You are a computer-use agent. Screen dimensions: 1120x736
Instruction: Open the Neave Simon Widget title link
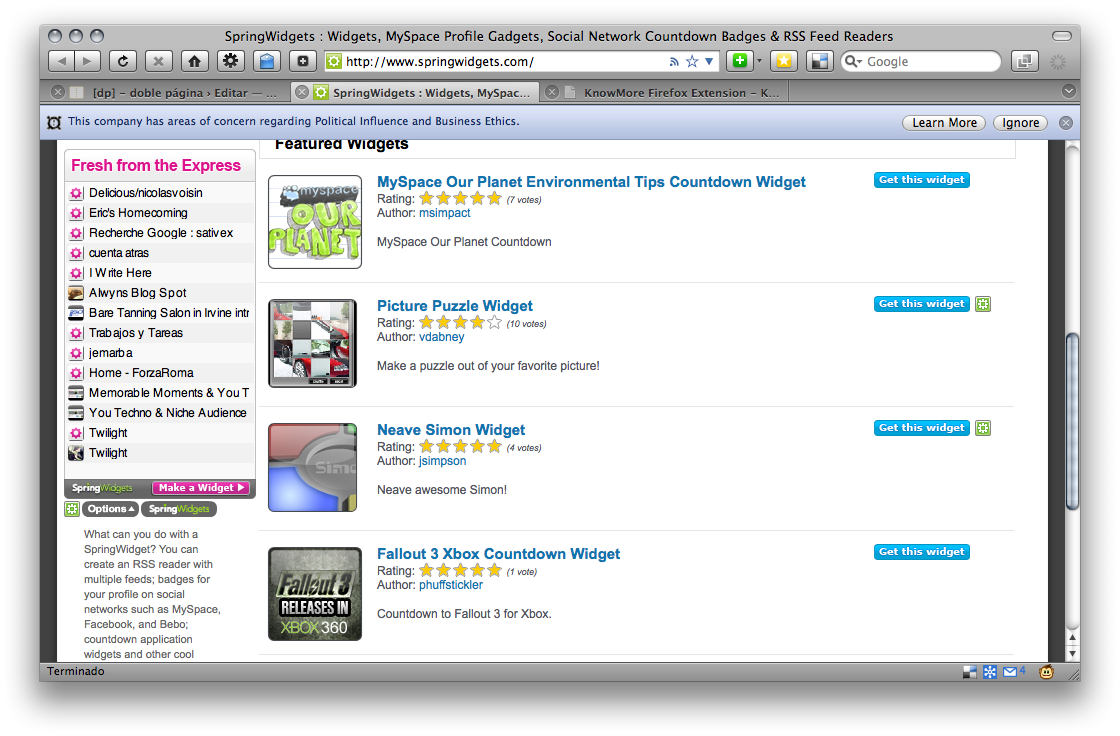click(450, 430)
